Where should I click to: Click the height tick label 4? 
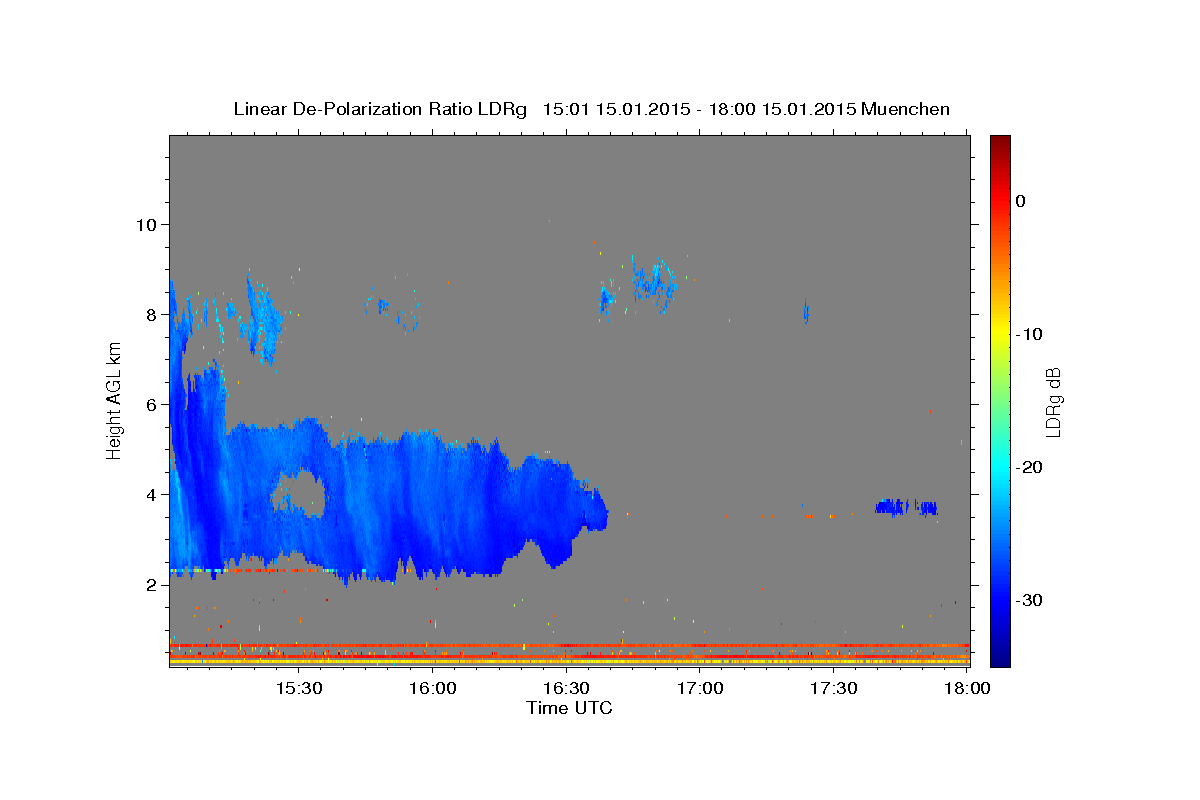point(152,494)
